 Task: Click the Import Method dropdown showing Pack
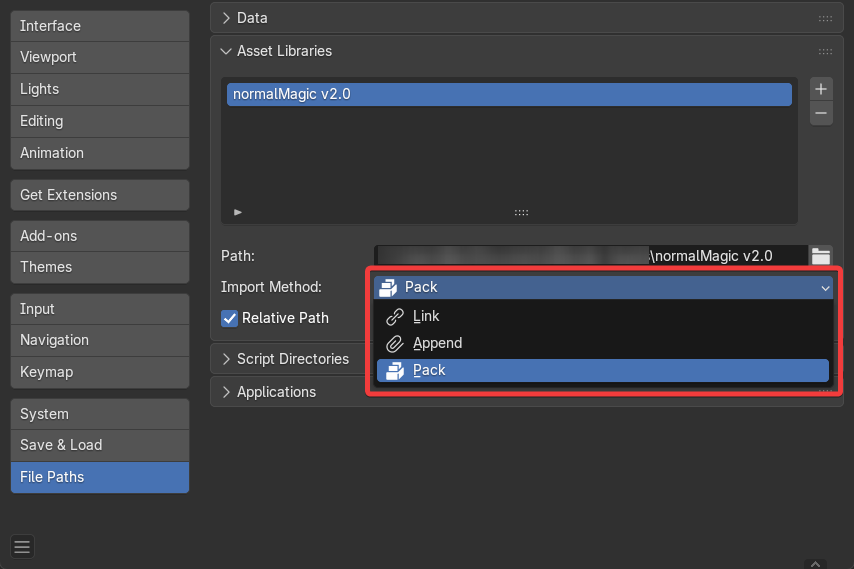point(603,287)
